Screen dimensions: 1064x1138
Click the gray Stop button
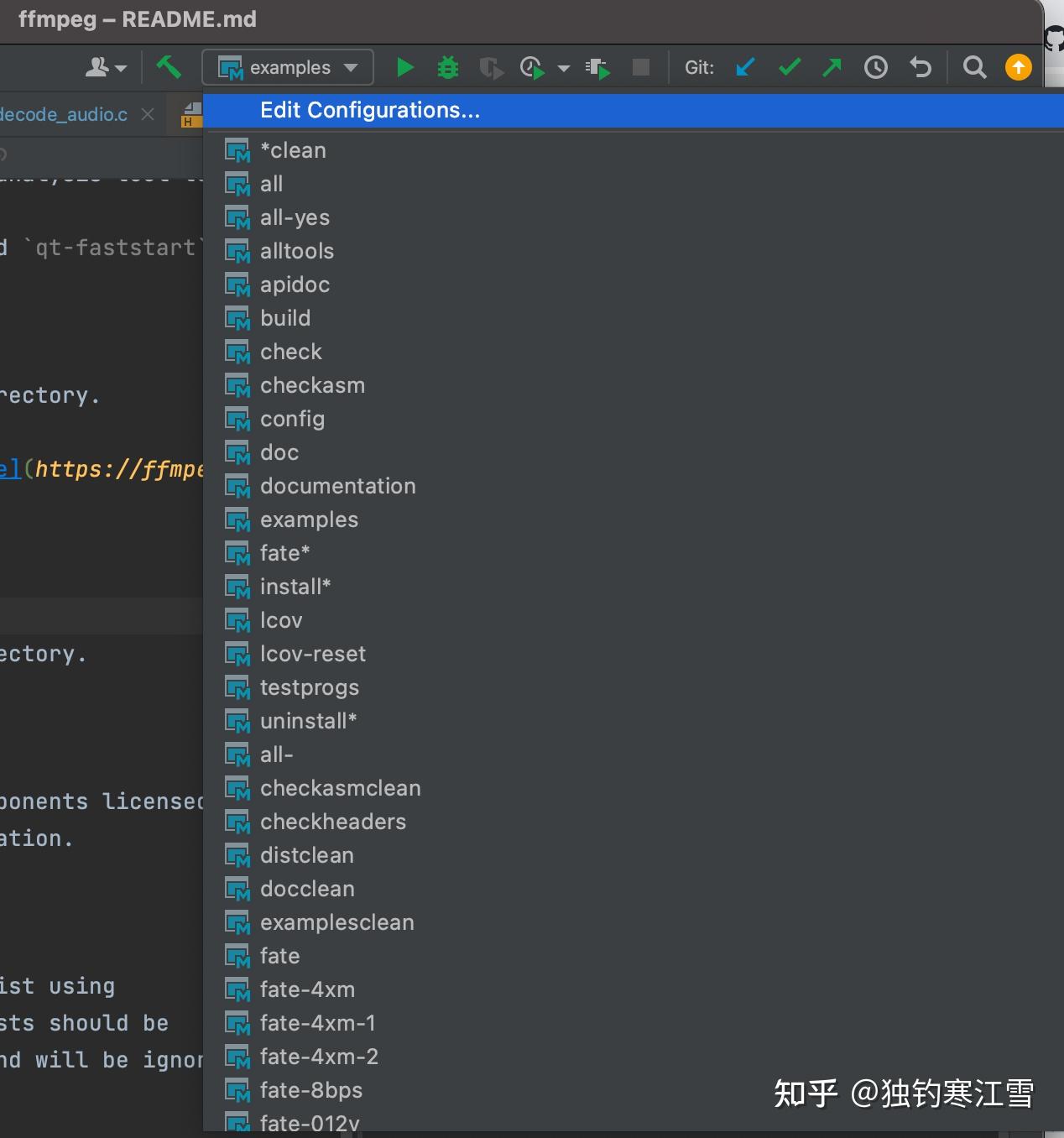[x=641, y=67]
